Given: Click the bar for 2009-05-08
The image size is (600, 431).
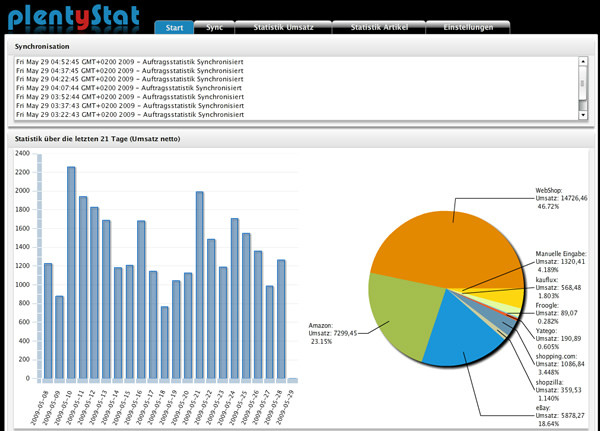Looking at the screenshot, I should pos(48,321).
